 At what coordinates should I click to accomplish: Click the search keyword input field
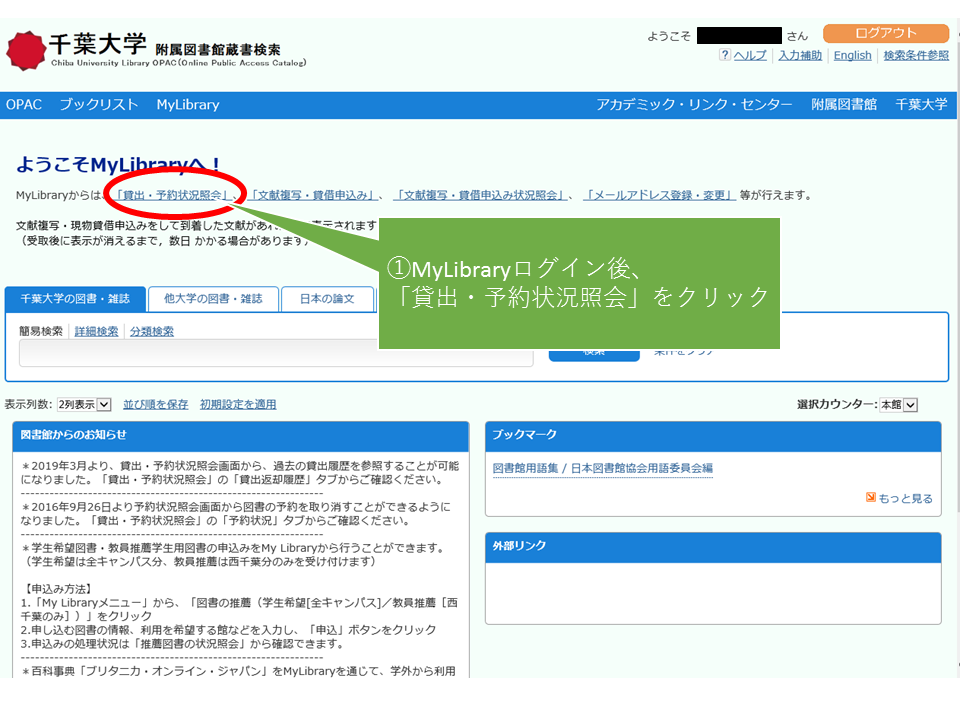click(x=276, y=353)
